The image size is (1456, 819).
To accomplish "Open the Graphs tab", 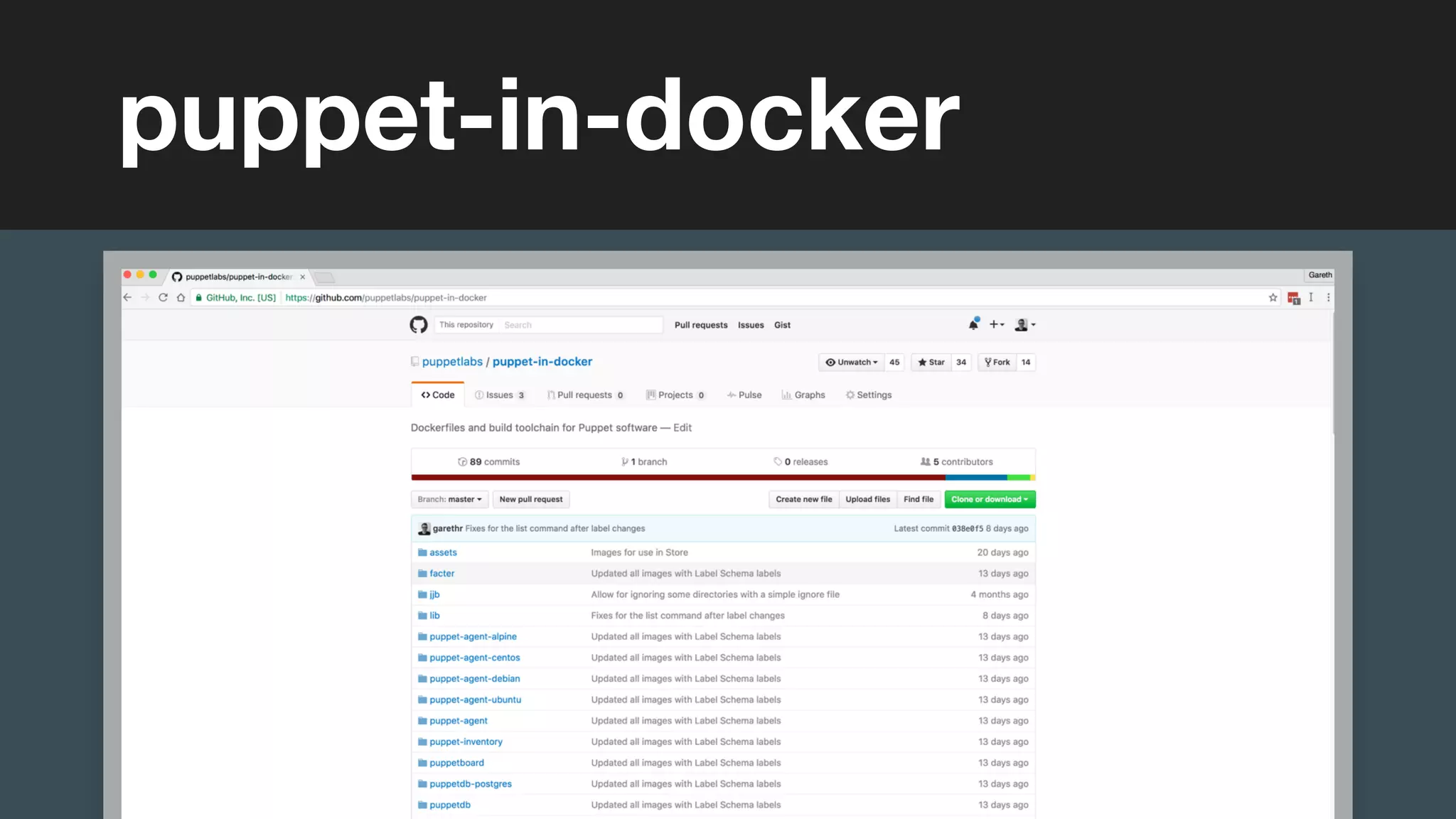I will pos(803,395).
